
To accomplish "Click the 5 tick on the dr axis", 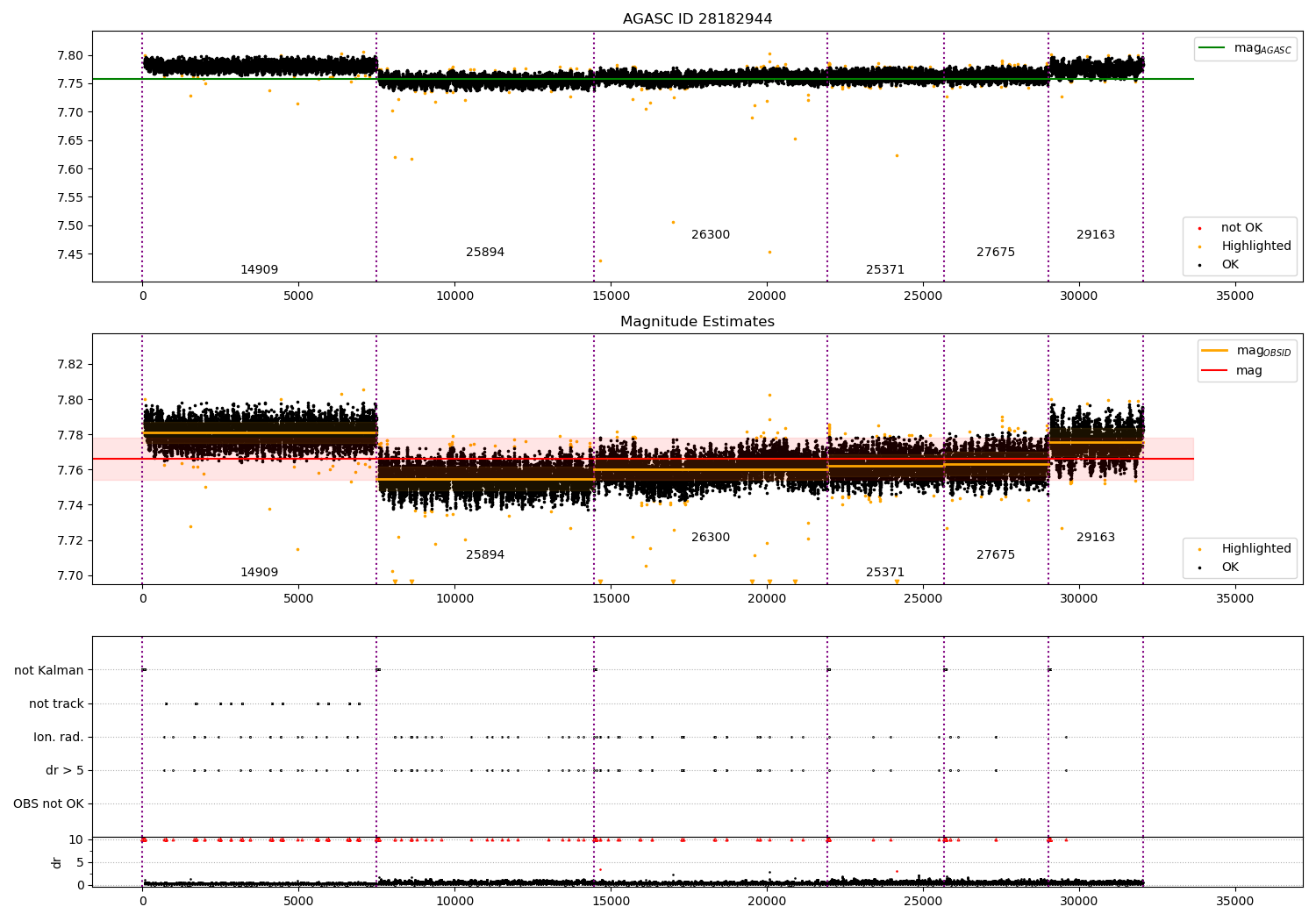I will click(x=80, y=862).
